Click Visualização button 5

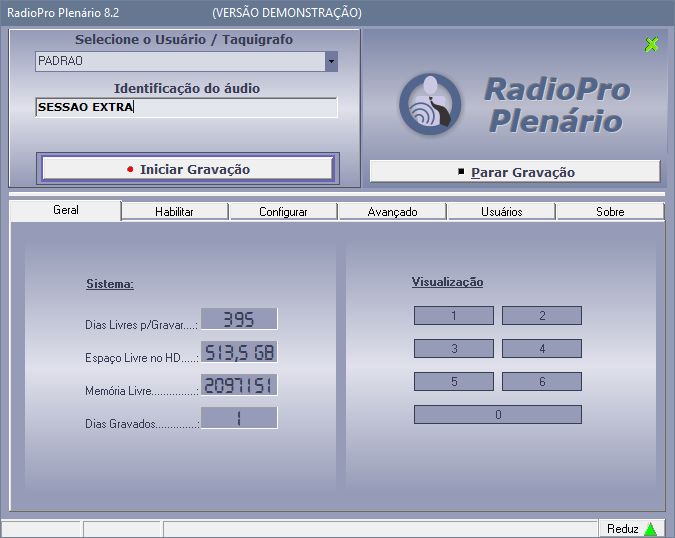click(454, 381)
